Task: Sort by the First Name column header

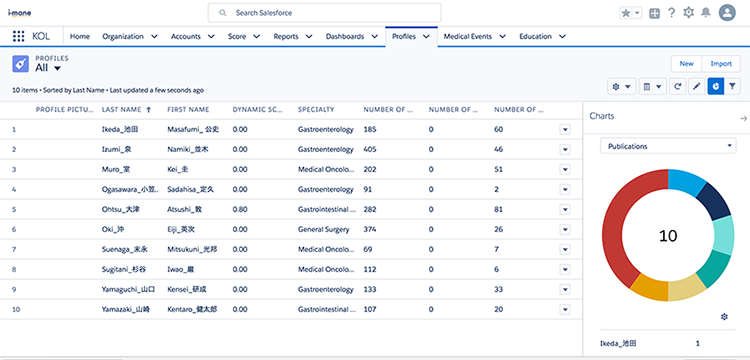Action: 188,109
